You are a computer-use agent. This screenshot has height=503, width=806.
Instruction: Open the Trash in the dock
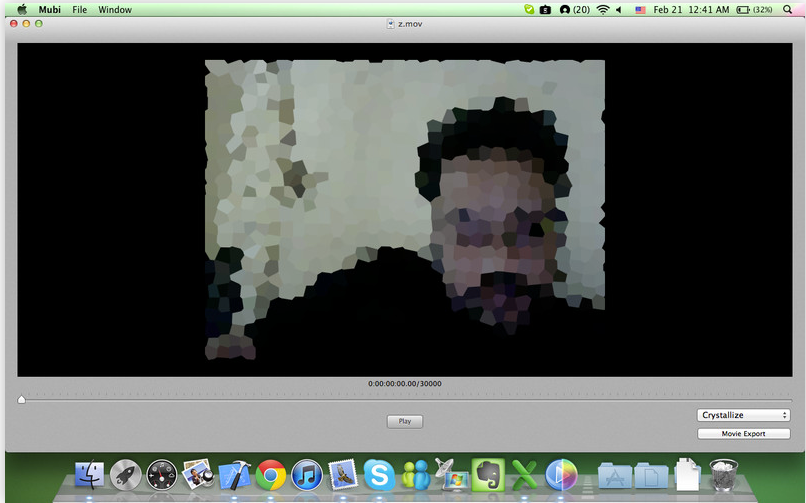click(x=723, y=474)
